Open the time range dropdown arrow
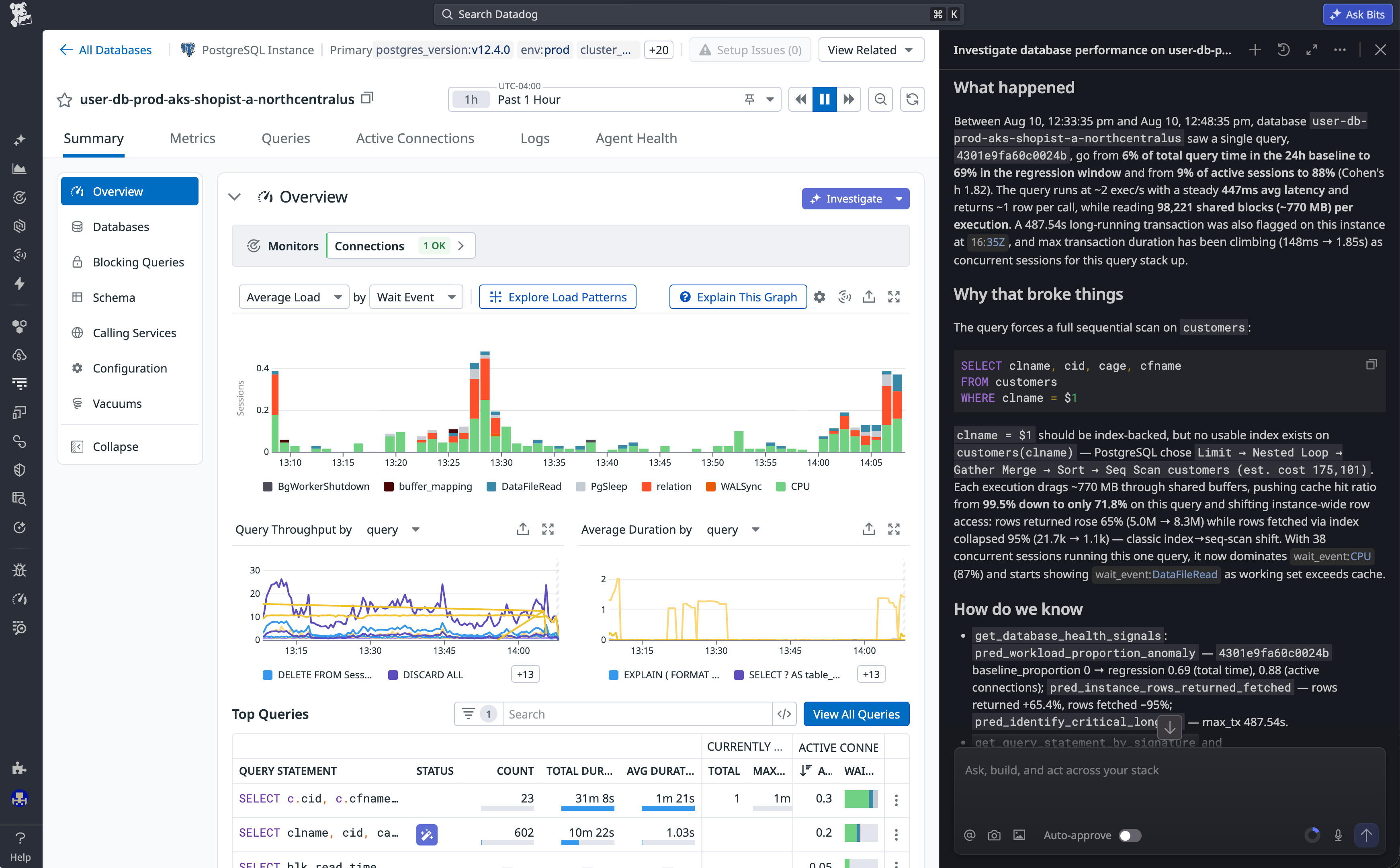 pos(770,99)
